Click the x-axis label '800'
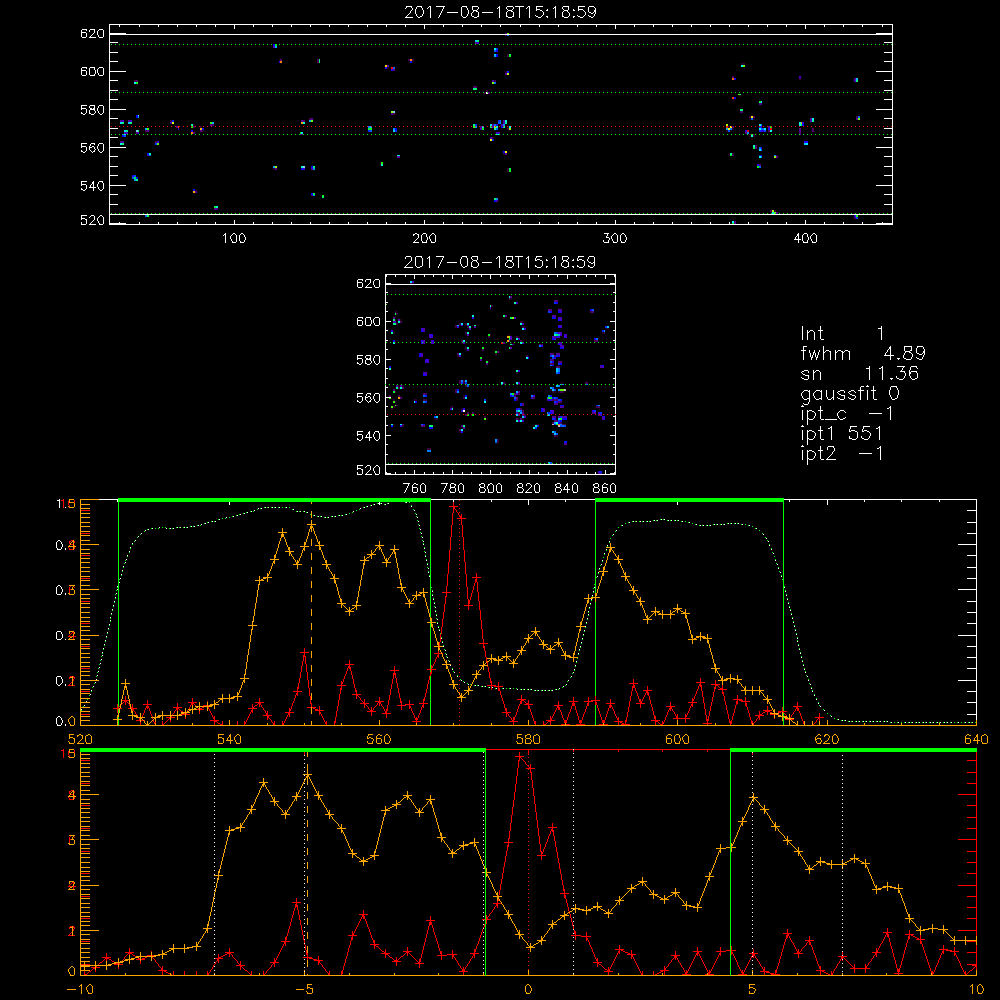 tap(490, 489)
